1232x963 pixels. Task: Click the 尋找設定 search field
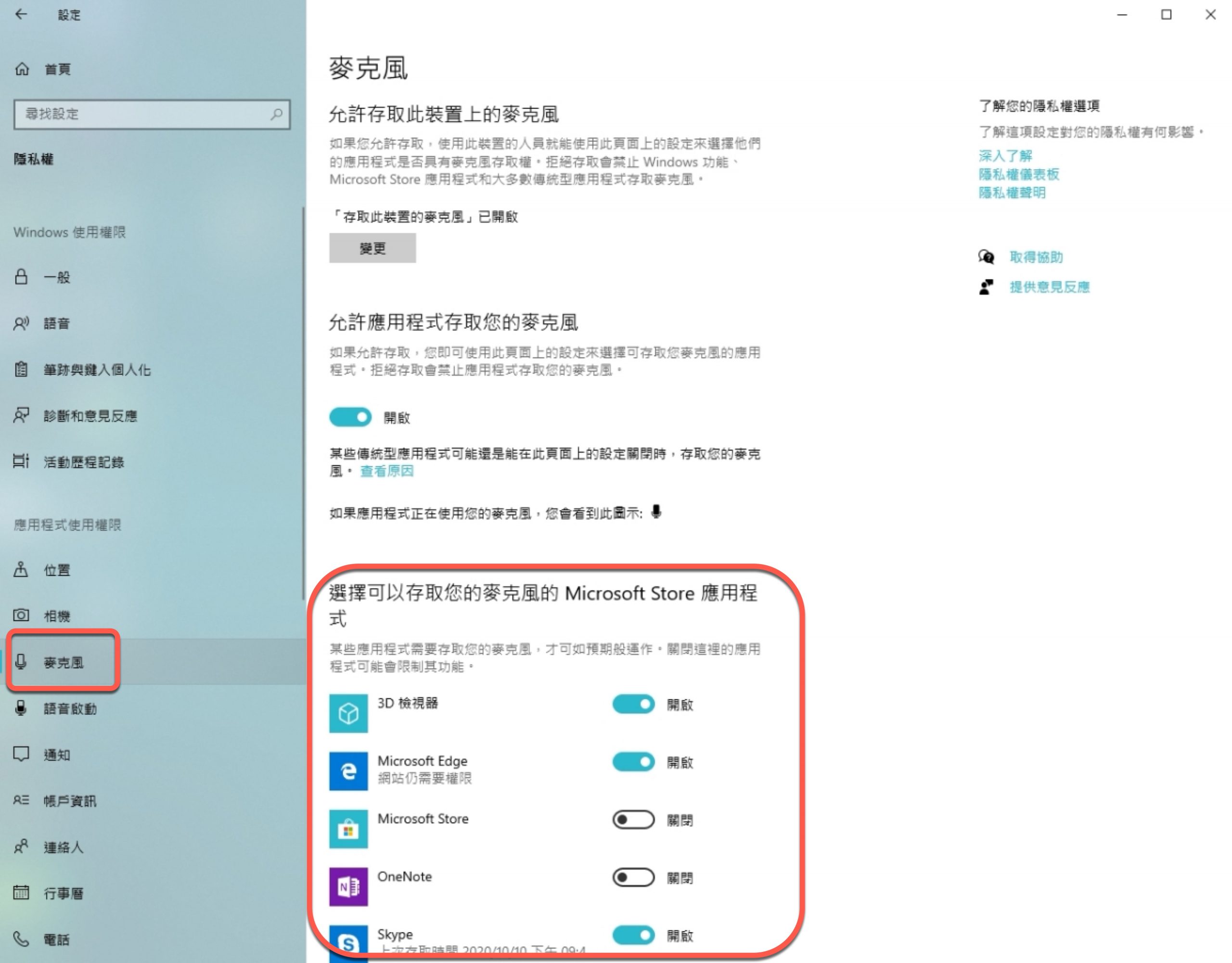(x=141, y=115)
